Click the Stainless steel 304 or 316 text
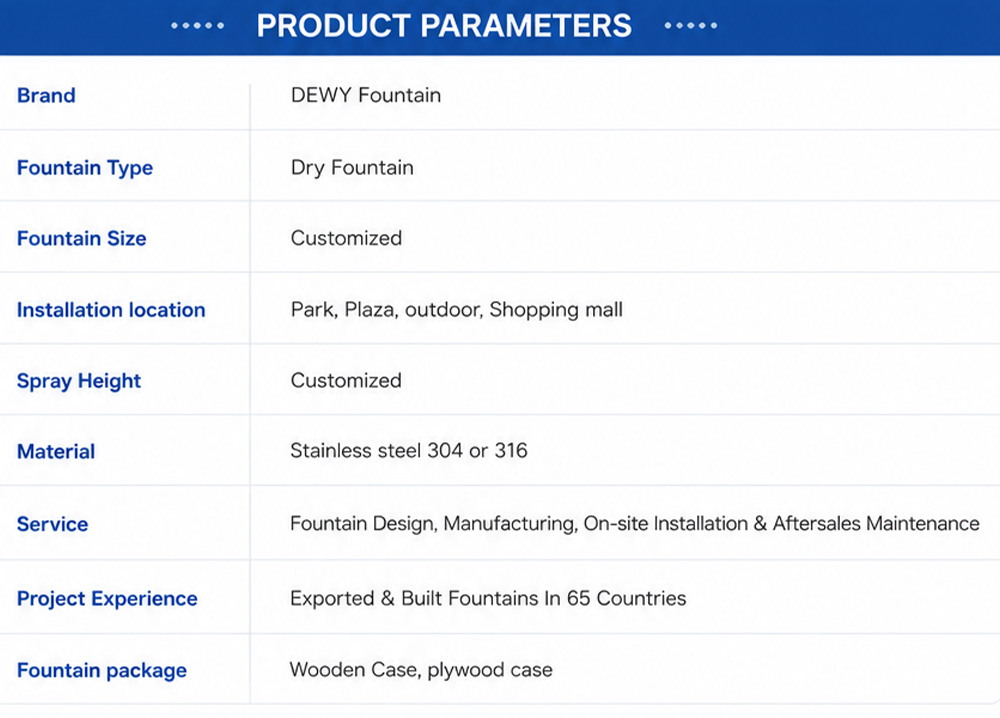 tap(409, 451)
